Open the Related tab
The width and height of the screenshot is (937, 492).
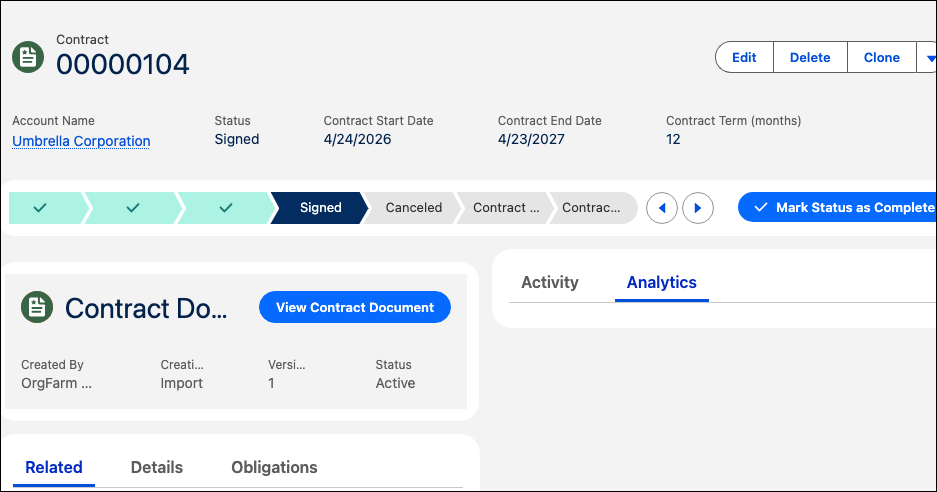click(x=54, y=467)
